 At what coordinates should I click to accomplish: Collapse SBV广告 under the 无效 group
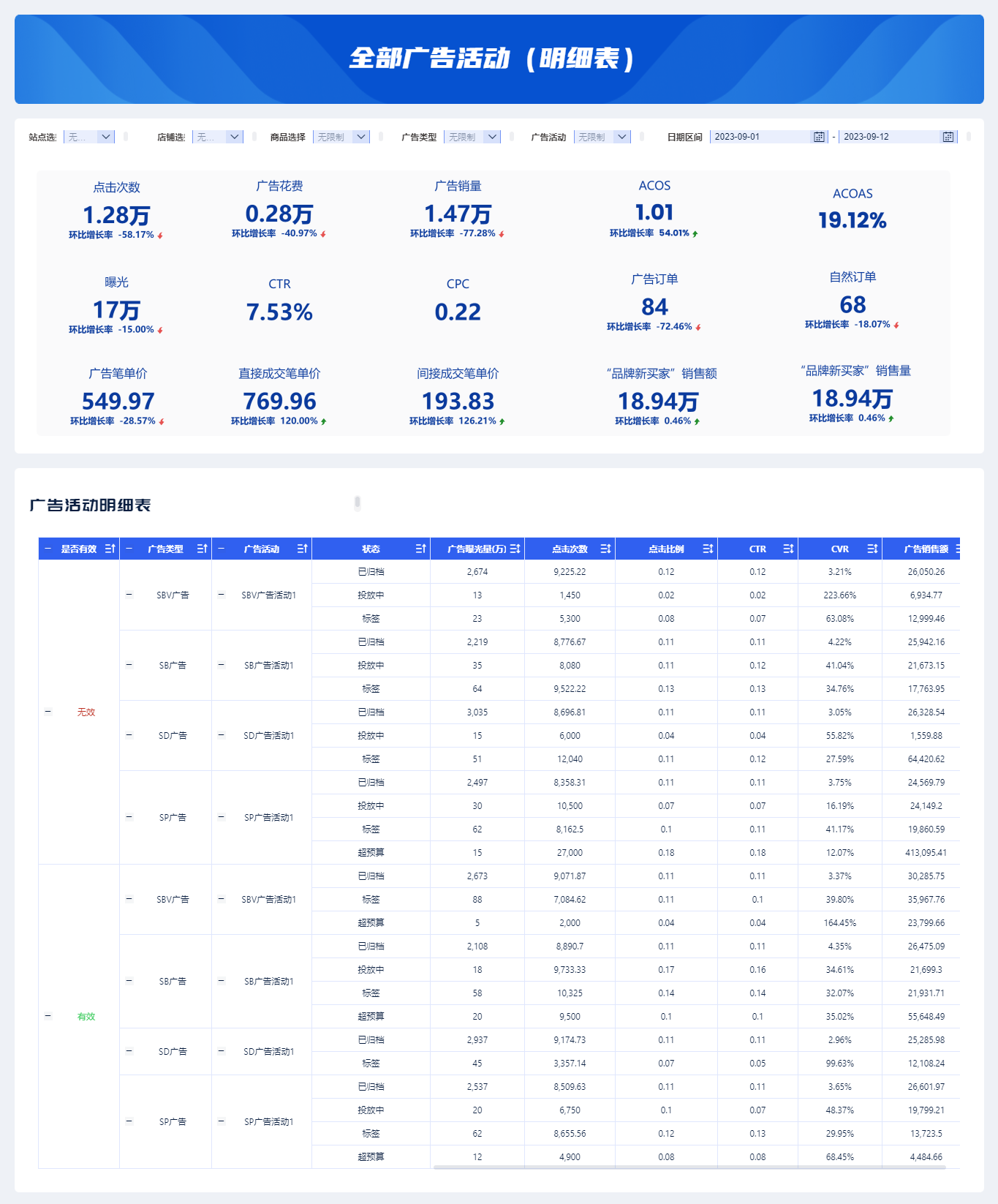click(129, 595)
